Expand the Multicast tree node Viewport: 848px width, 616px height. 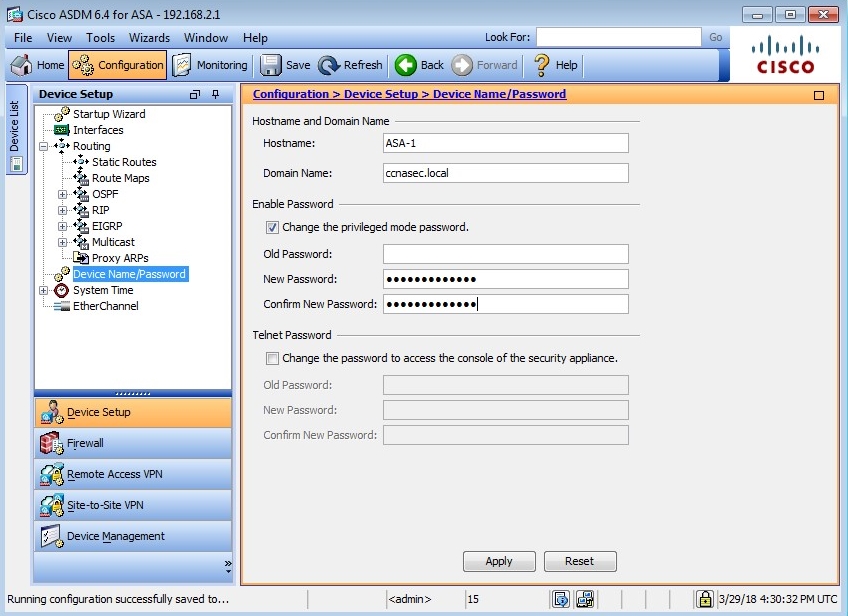pos(63,242)
